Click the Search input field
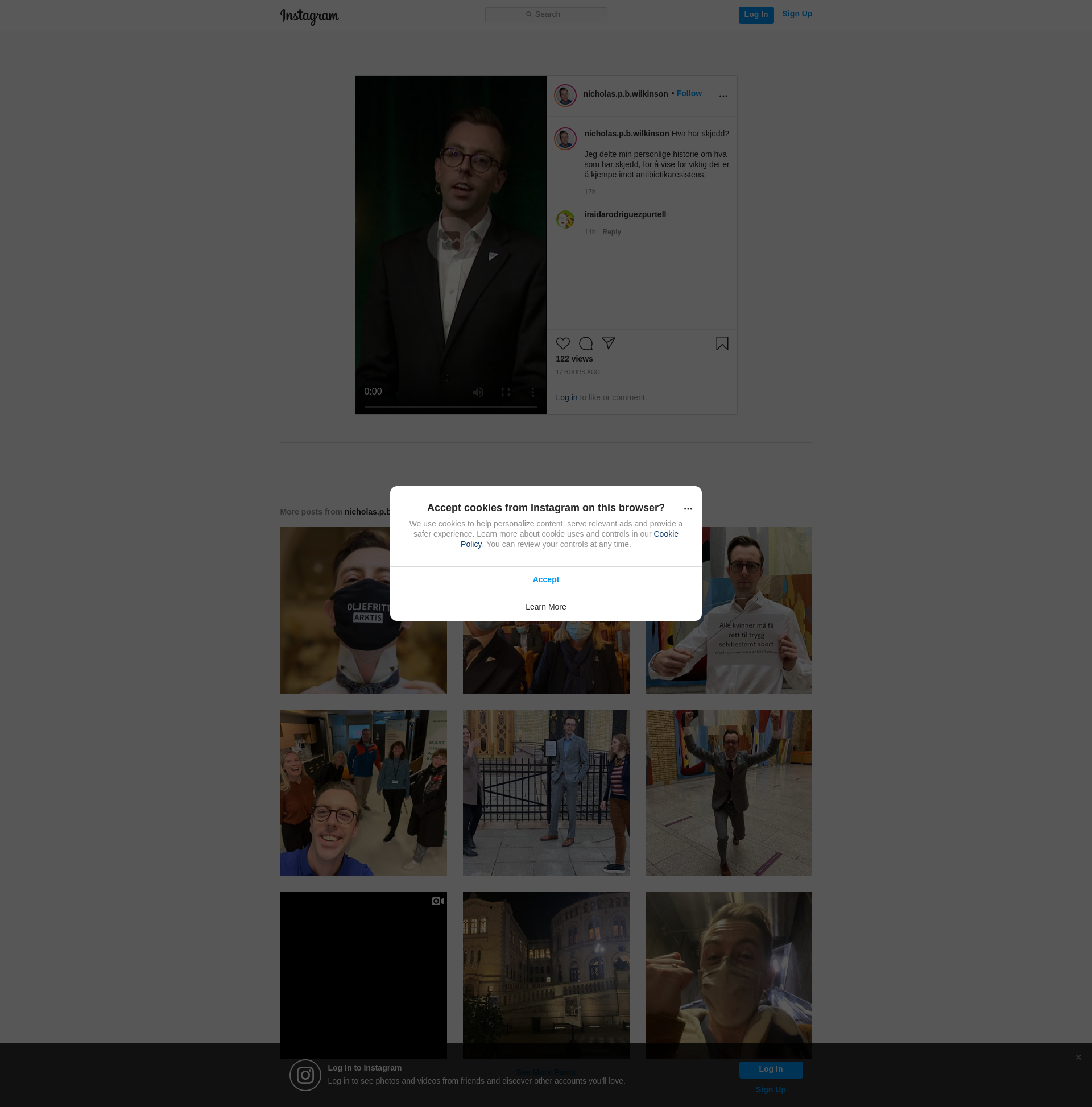Image resolution: width=1092 pixels, height=1107 pixels. (x=545, y=15)
